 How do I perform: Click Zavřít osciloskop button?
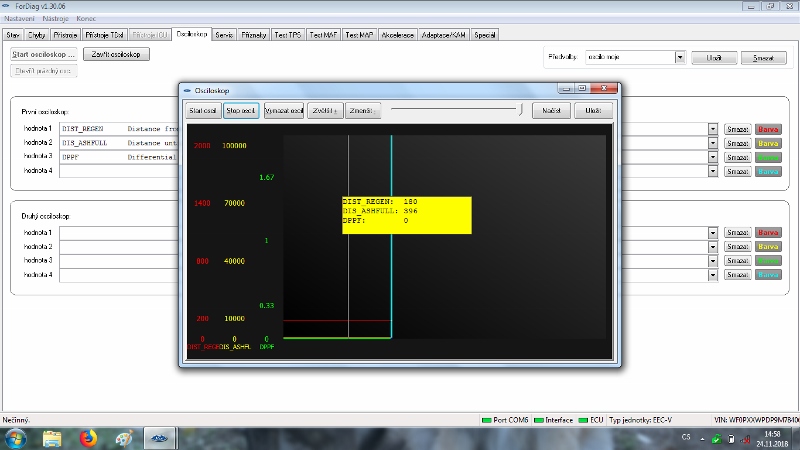pos(115,54)
